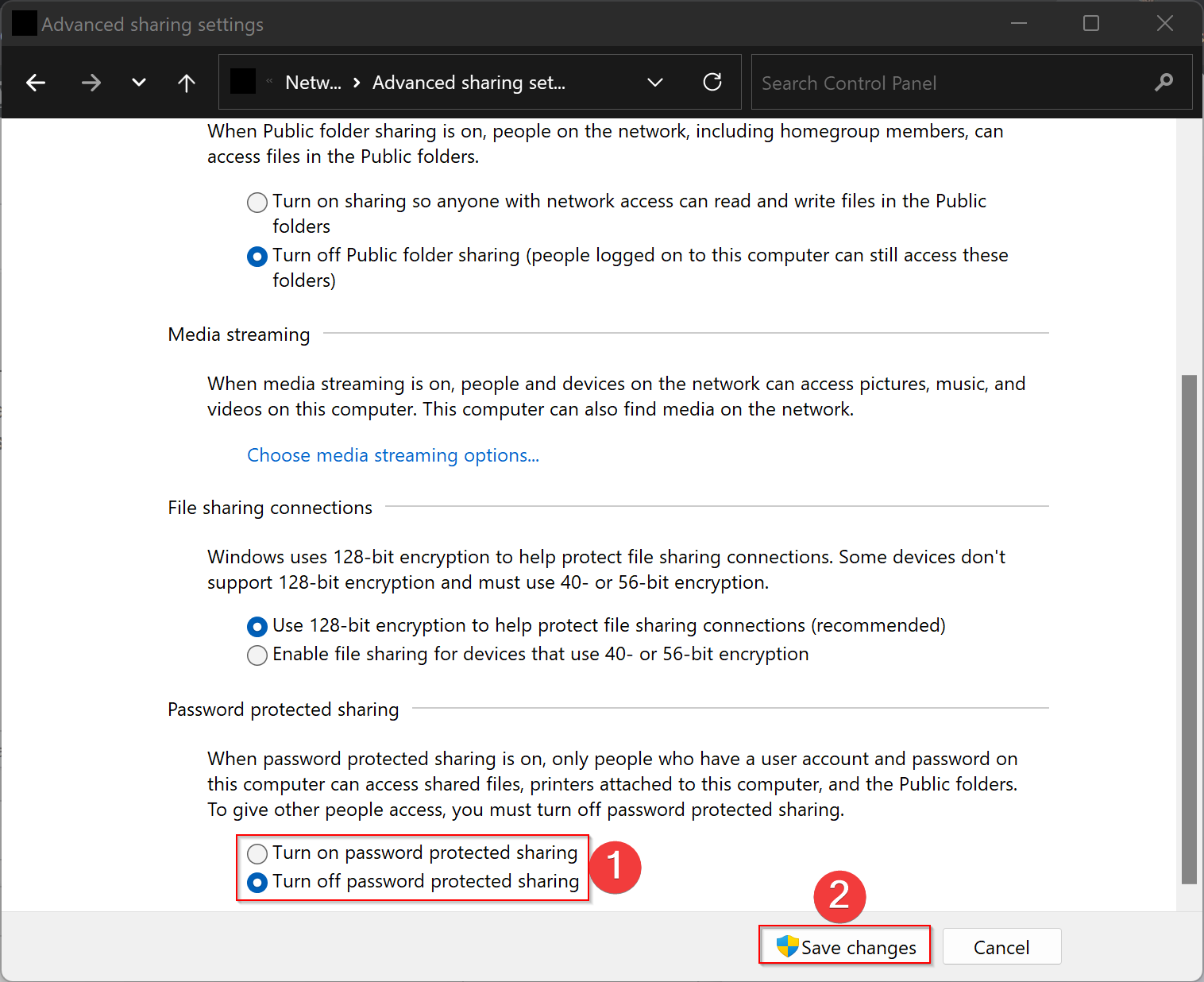Viewport: 1204px width, 982px height.
Task: Click the Save changes button
Action: [844, 946]
